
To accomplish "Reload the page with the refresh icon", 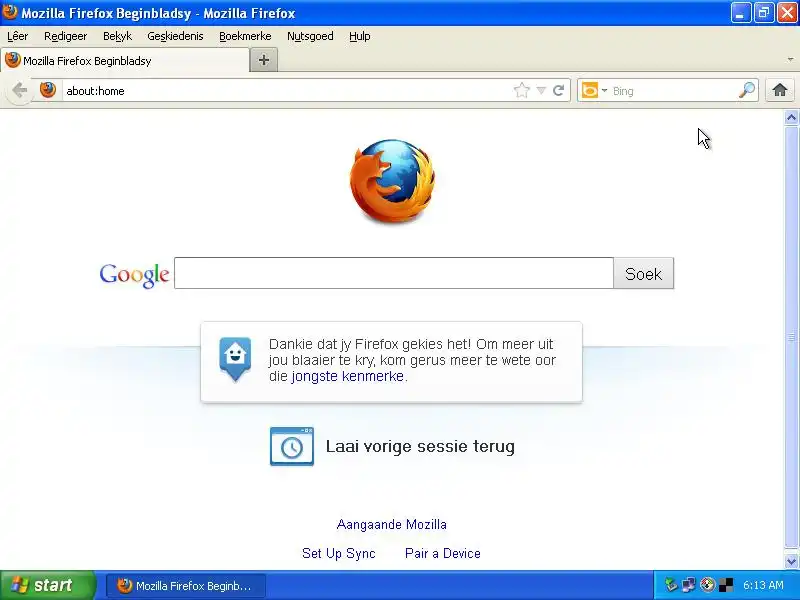I will [x=559, y=90].
